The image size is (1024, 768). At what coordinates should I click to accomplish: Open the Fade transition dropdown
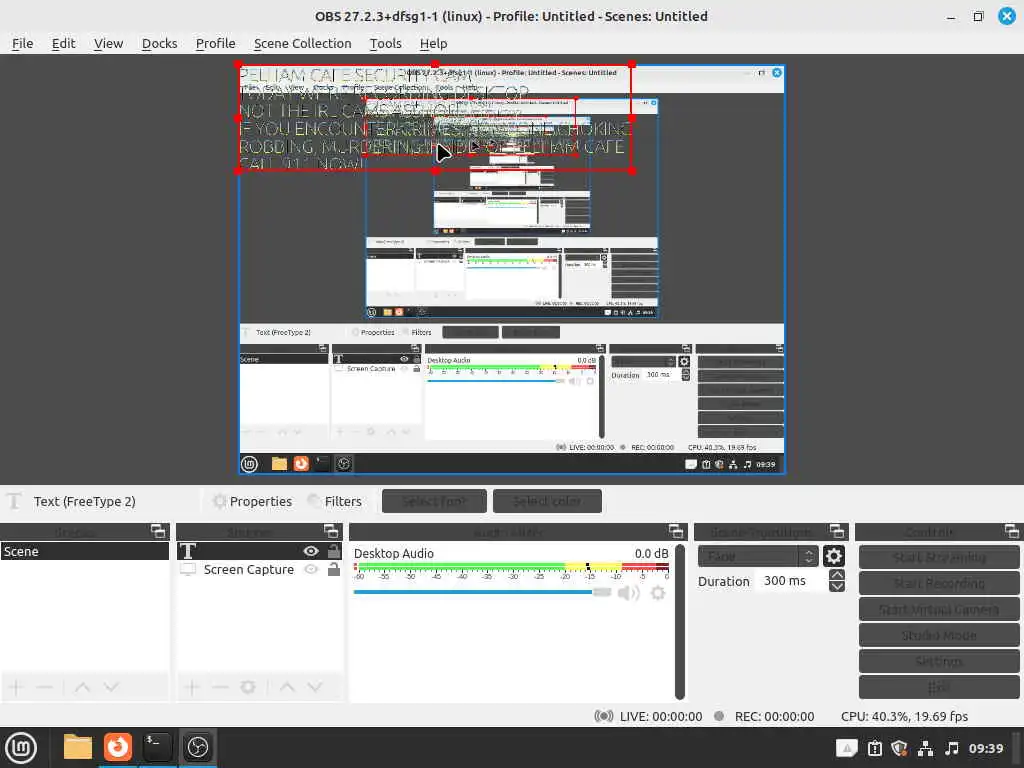[x=758, y=556]
